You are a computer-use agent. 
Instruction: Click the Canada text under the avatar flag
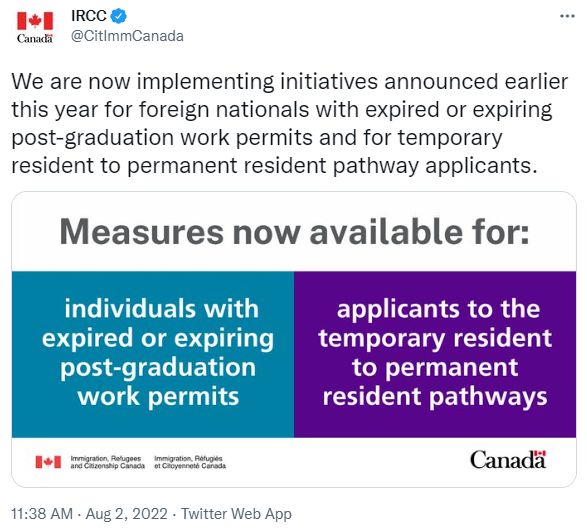pos(35,39)
